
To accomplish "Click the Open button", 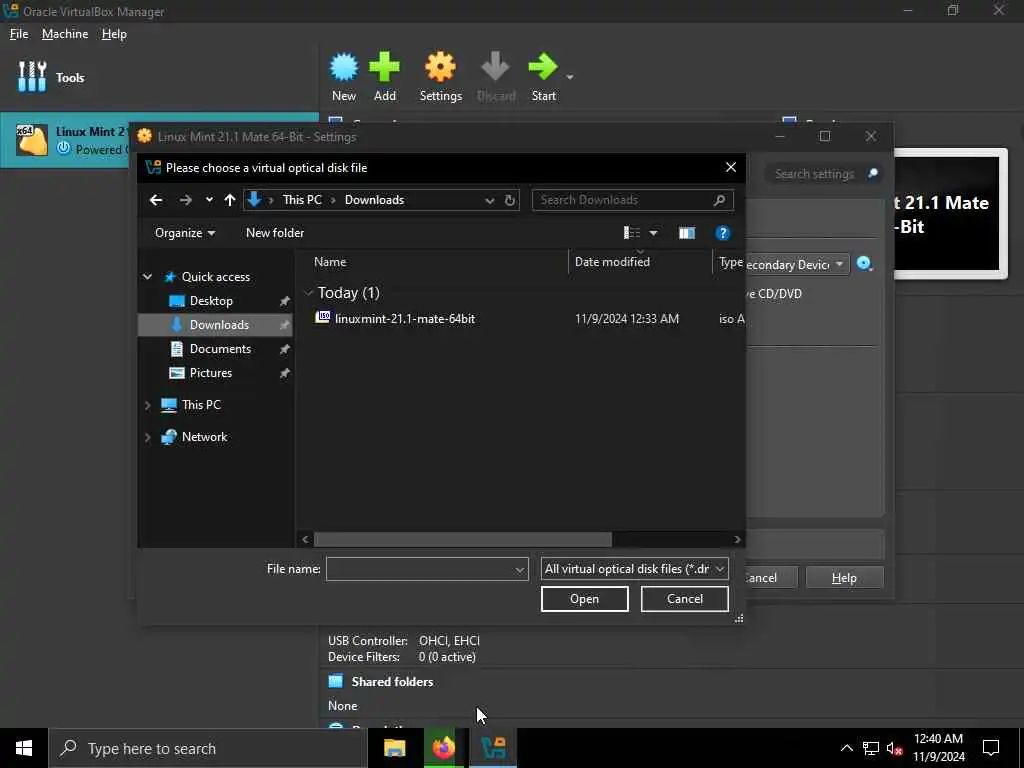I will 584,599.
